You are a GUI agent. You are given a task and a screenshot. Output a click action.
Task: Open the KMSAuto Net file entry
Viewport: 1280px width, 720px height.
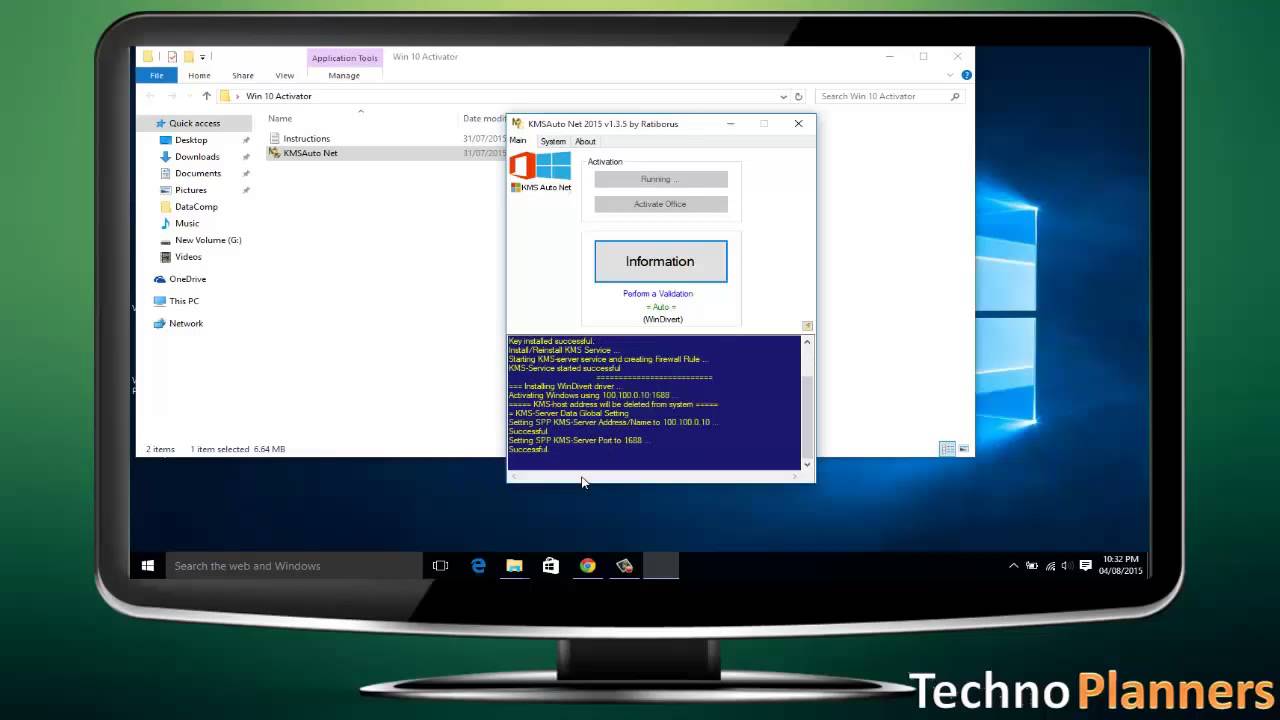coord(310,153)
